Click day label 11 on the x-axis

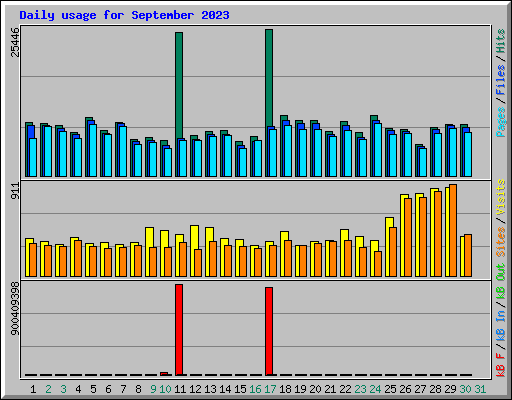coord(180,389)
